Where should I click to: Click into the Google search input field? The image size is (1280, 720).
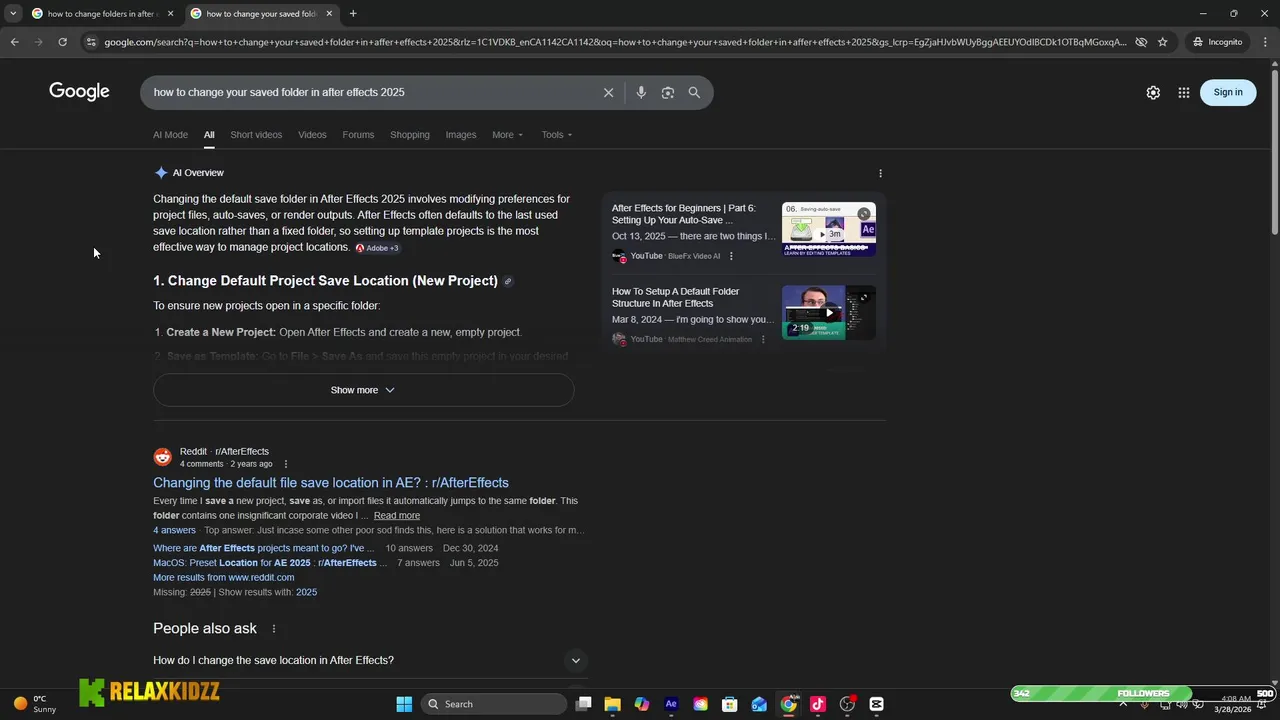(370, 92)
